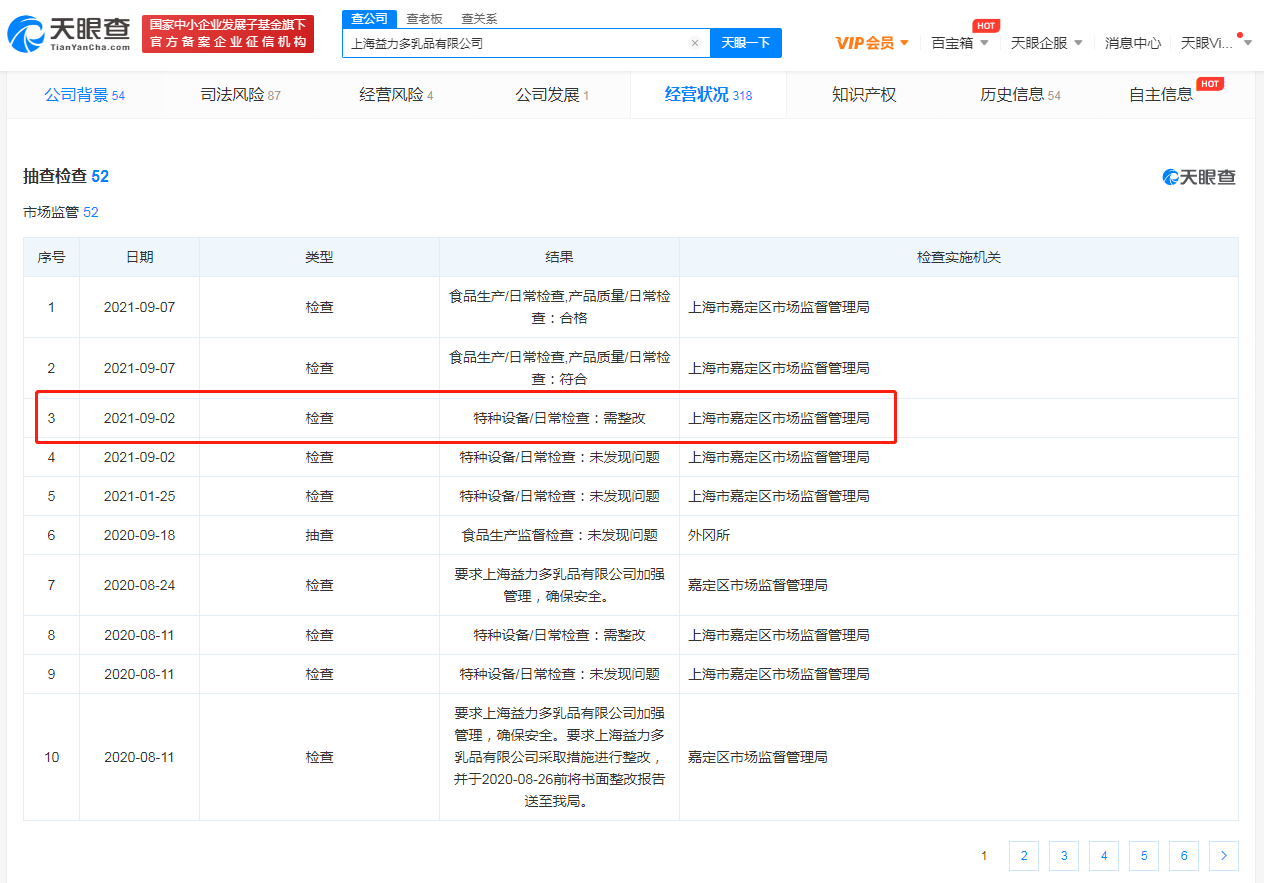Screen dimensions: 1264x883
Task: Click row 7 result about 加强管理，确保安全
Action: click(560, 585)
